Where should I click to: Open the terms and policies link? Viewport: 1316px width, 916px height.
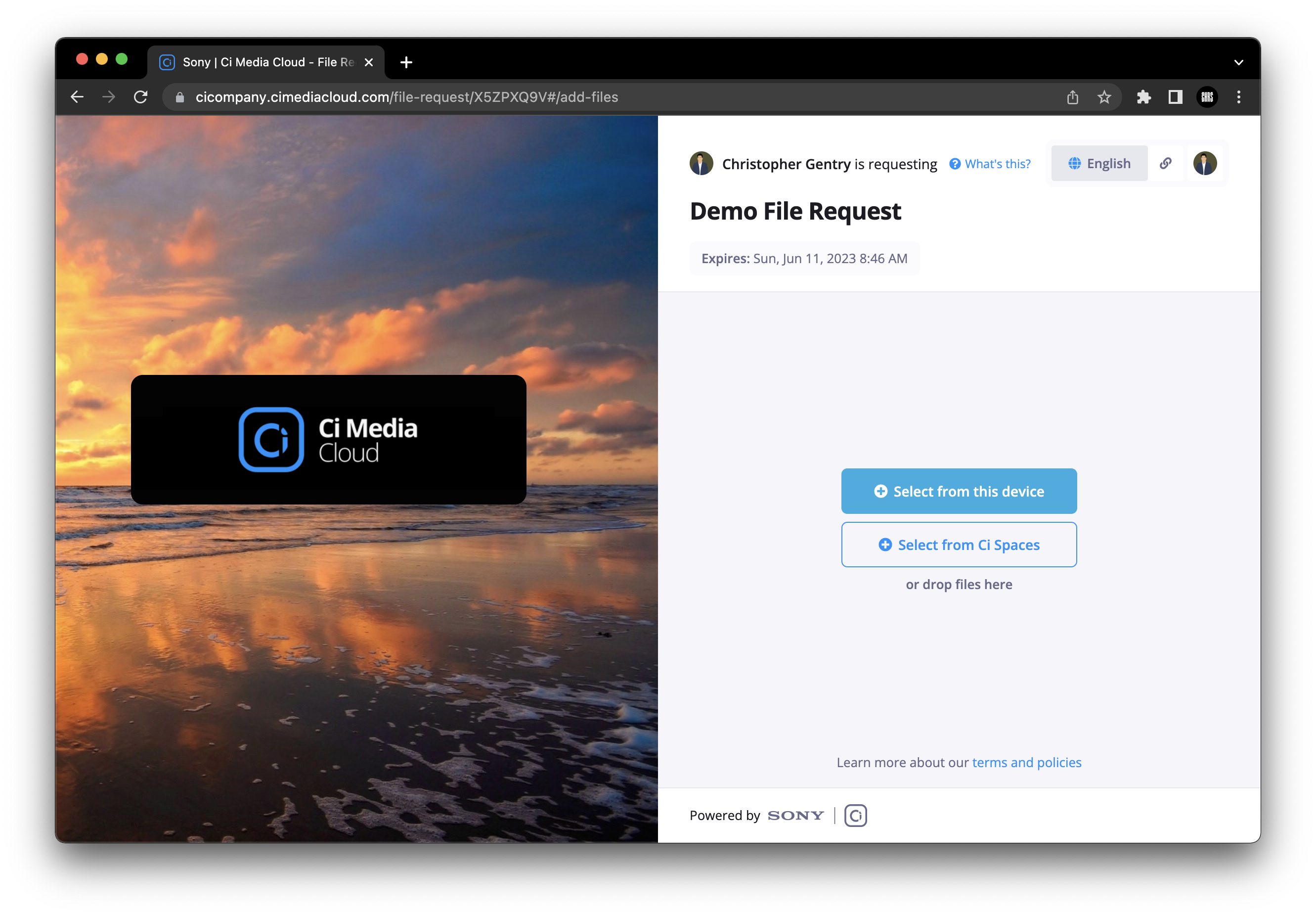click(1026, 762)
